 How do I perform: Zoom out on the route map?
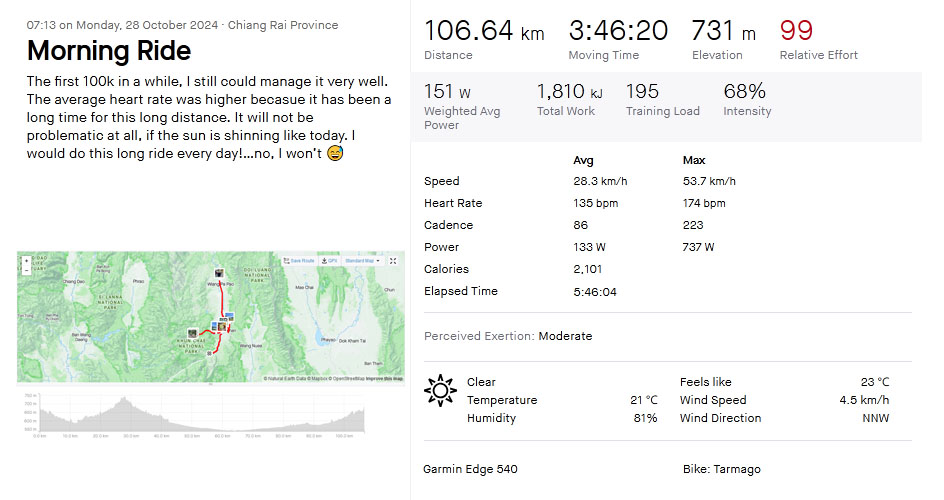point(26,270)
